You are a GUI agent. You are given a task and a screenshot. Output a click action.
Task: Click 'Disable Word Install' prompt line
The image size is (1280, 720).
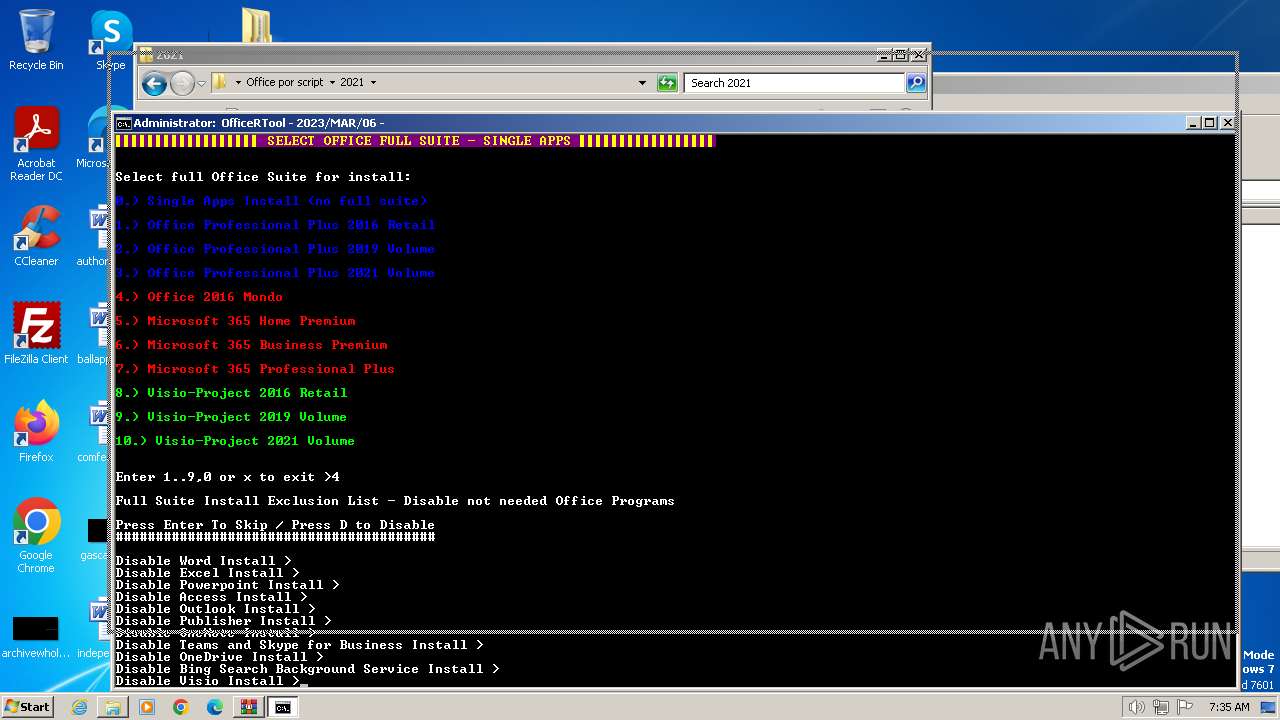pyautogui.click(x=203, y=561)
